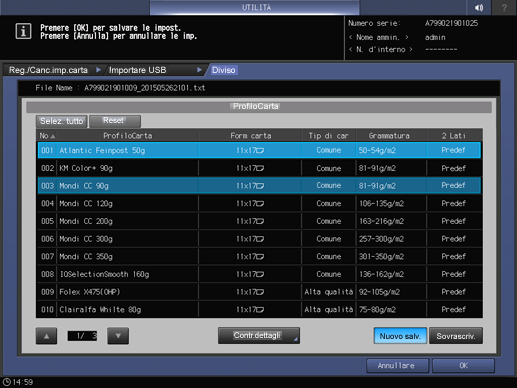Image resolution: width=517 pixels, height=388 pixels.
Task: Deselect row 003 Mondi CC 90g
Action: pyautogui.click(x=259, y=186)
